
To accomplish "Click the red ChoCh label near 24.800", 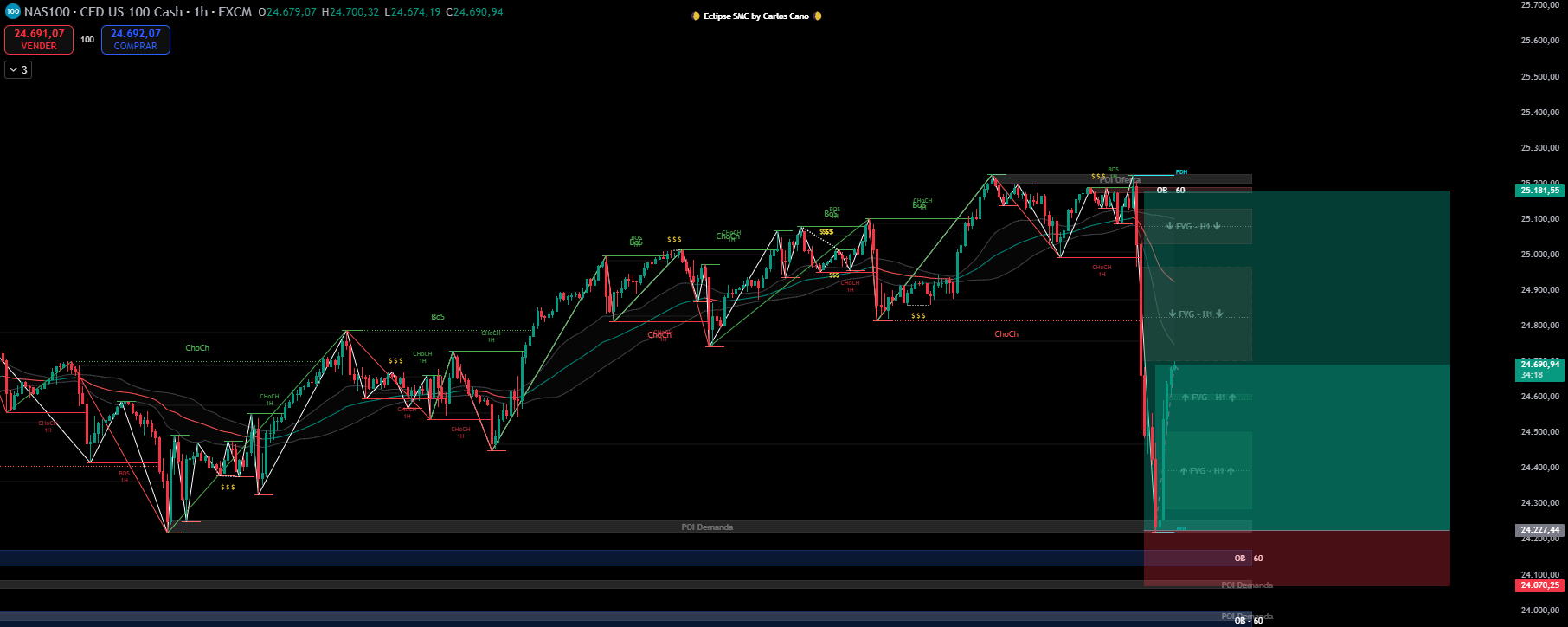I will point(1006,334).
